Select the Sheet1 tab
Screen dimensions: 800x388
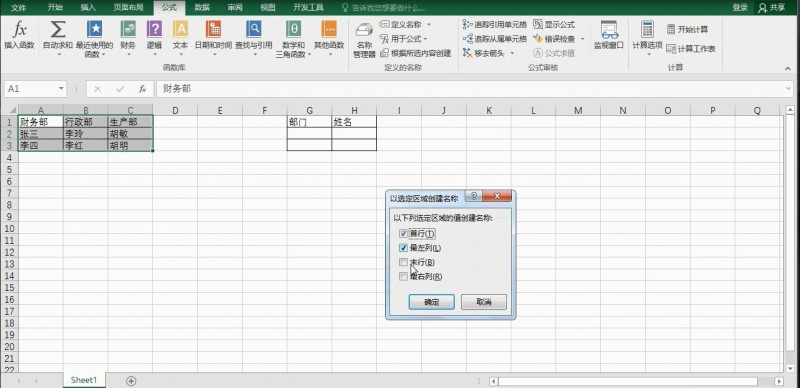click(84, 380)
